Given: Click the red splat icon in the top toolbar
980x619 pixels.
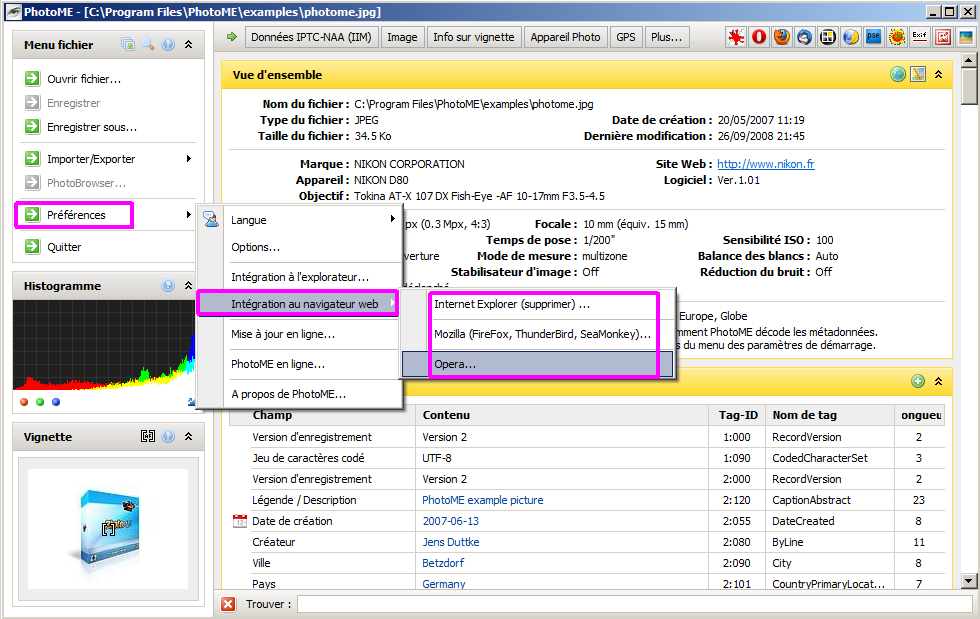Looking at the screenshot, I should click(736, 38).
